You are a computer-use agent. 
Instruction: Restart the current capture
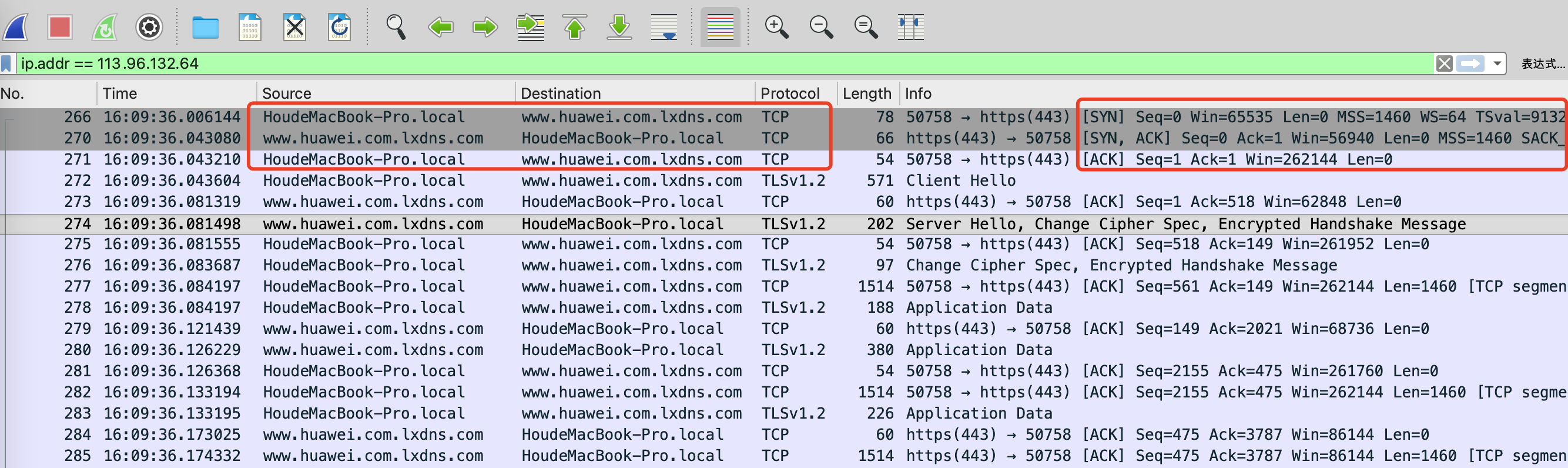tap(105, 28)
